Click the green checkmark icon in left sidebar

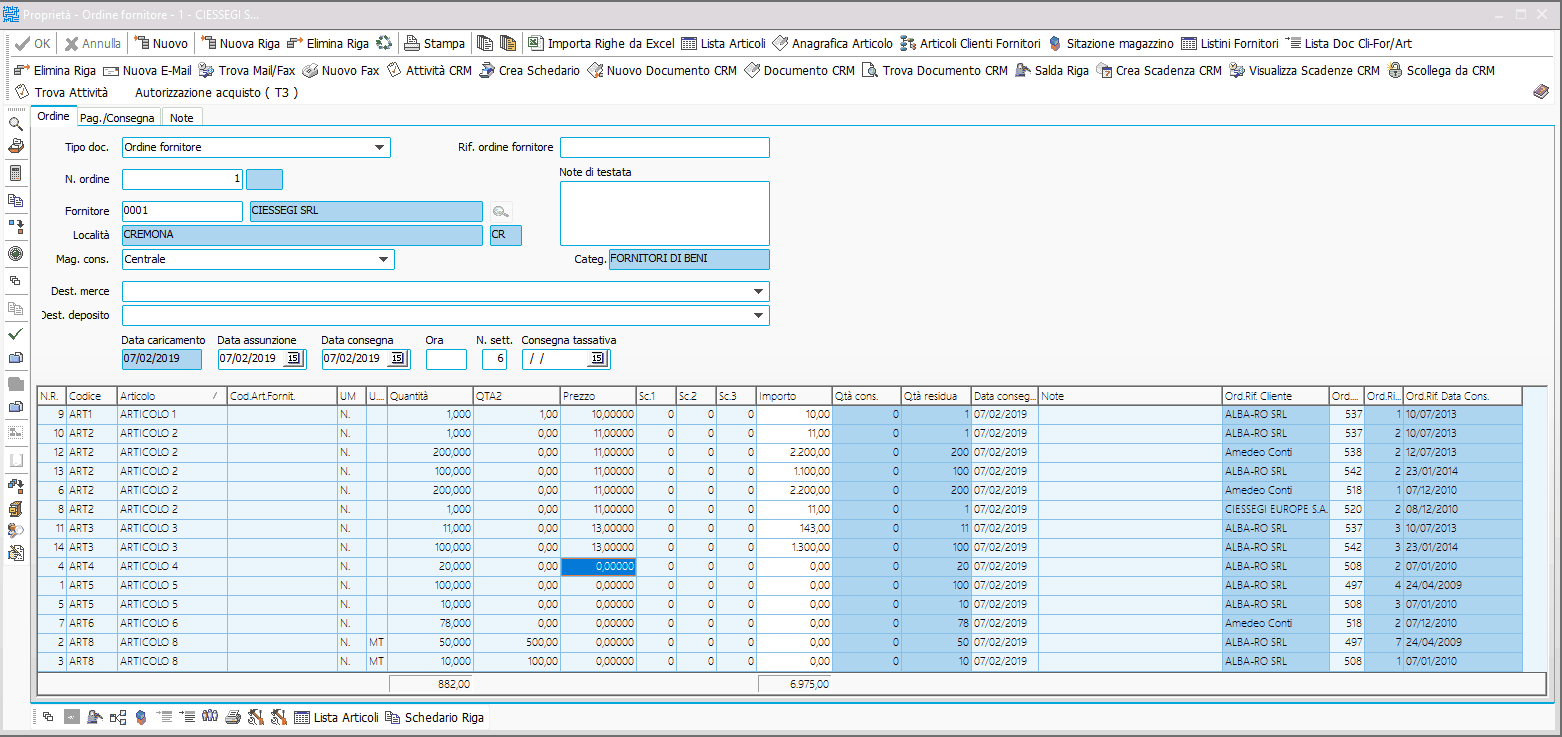16,335
